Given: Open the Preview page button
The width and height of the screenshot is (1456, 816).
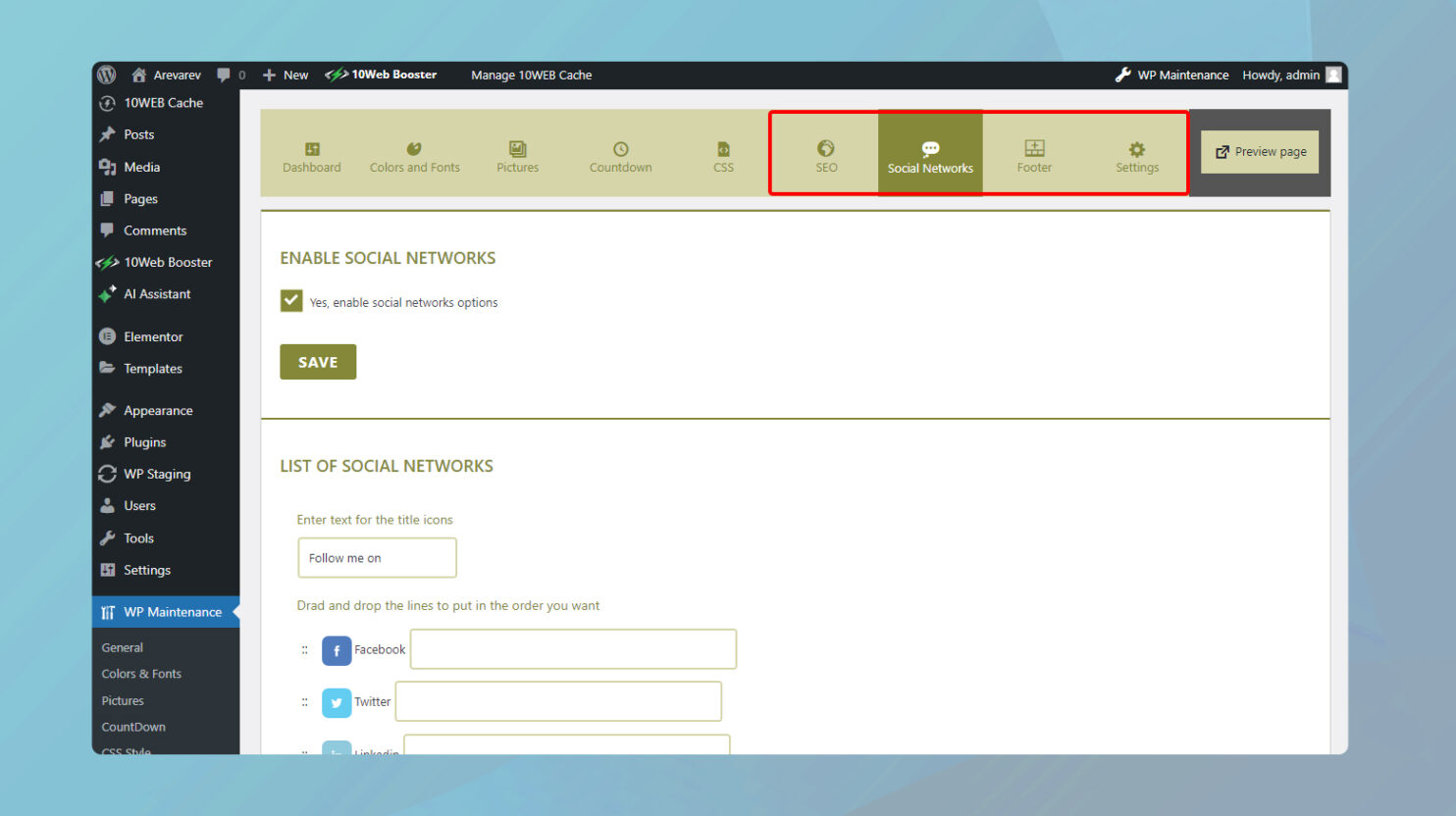Looking at the screenshot, I should 1259,151.
